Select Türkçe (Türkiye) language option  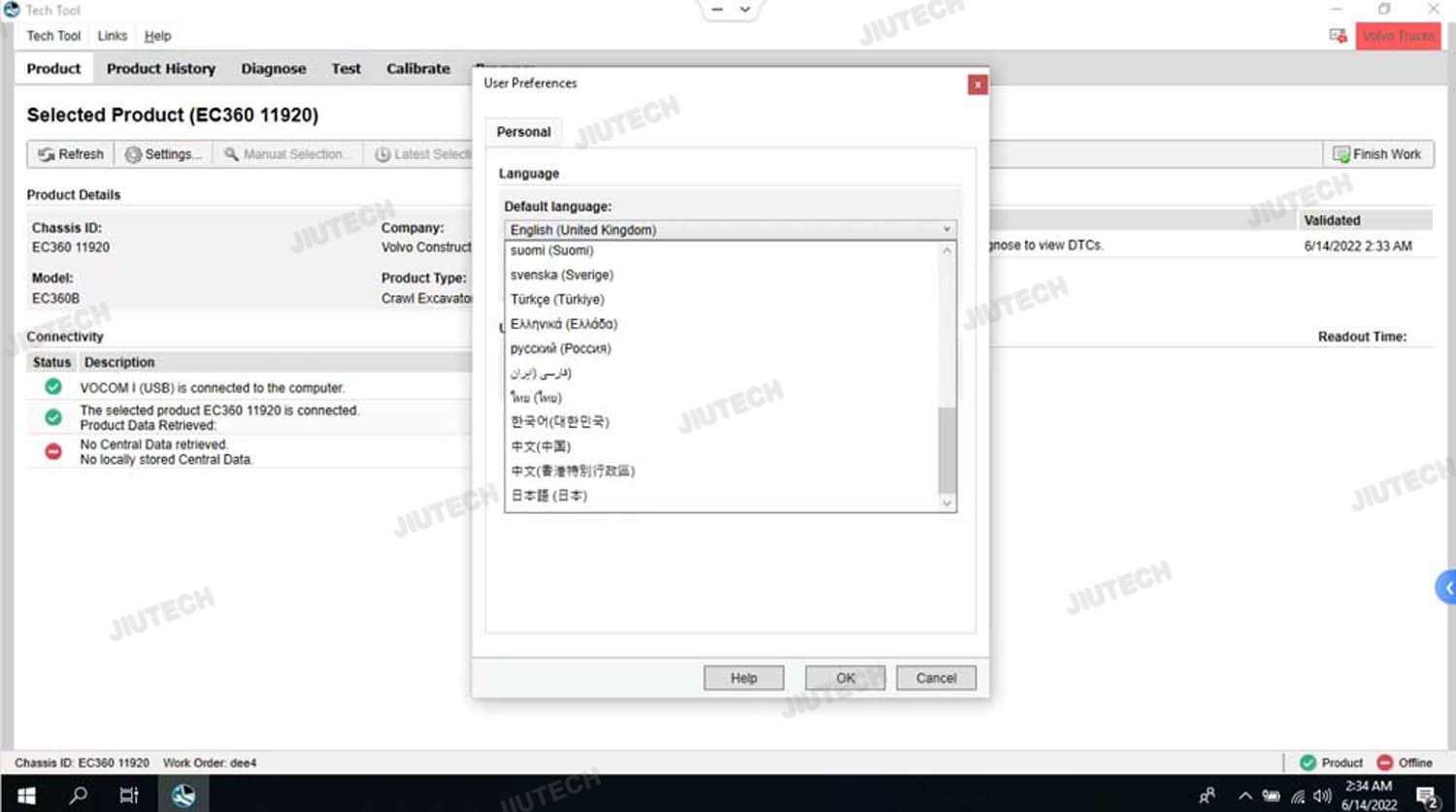coord(557,300)
